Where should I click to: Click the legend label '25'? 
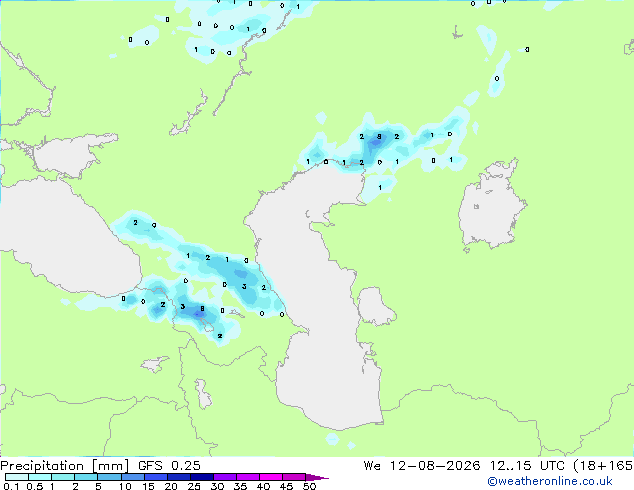[194, 486]
